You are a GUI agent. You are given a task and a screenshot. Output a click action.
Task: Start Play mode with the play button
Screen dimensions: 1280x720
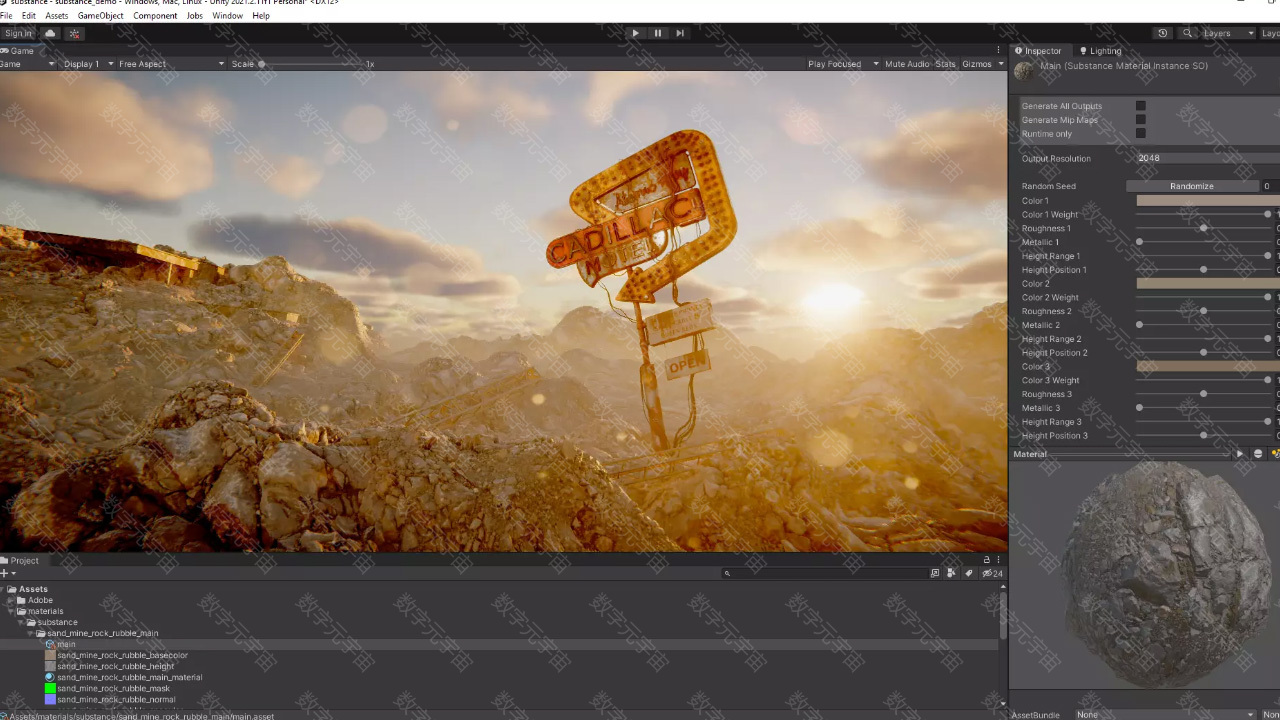[x=635, y=33]
